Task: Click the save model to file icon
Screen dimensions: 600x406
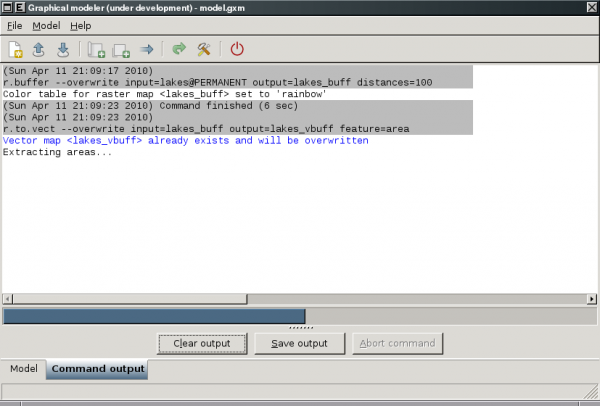Action: point(61,48)
